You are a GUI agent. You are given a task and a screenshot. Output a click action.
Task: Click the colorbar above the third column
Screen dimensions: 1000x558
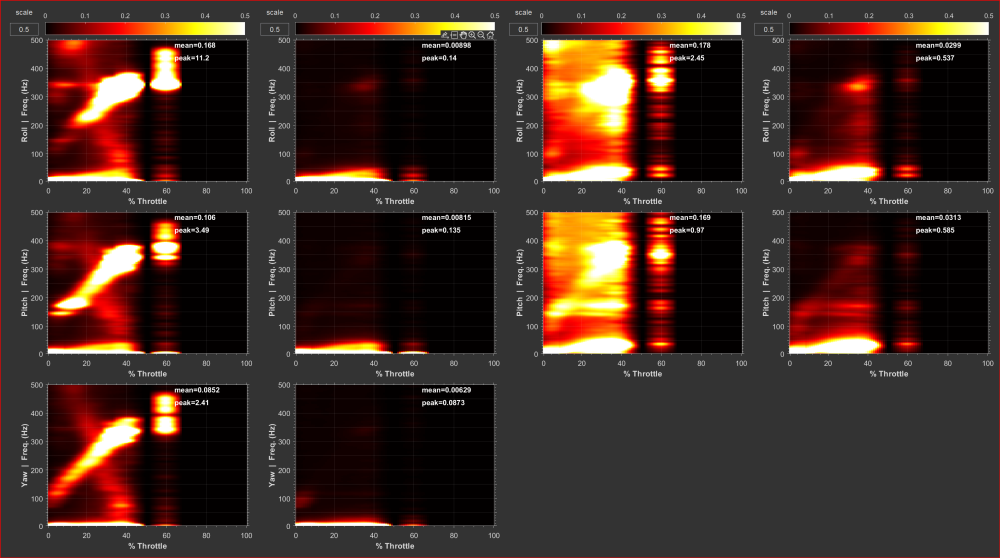(641, 29)
